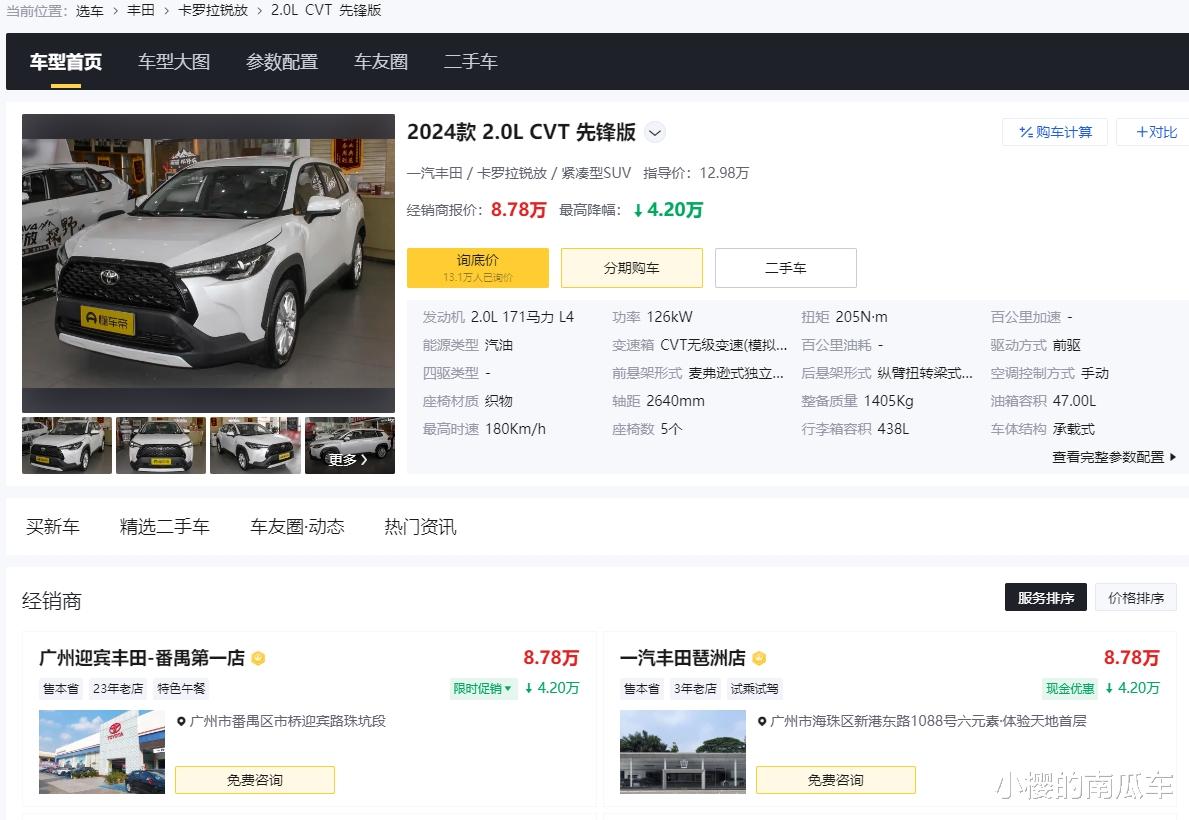Select the second car thumbnail
Viewport: 1189px width, 820px height.
coord(161,445)
